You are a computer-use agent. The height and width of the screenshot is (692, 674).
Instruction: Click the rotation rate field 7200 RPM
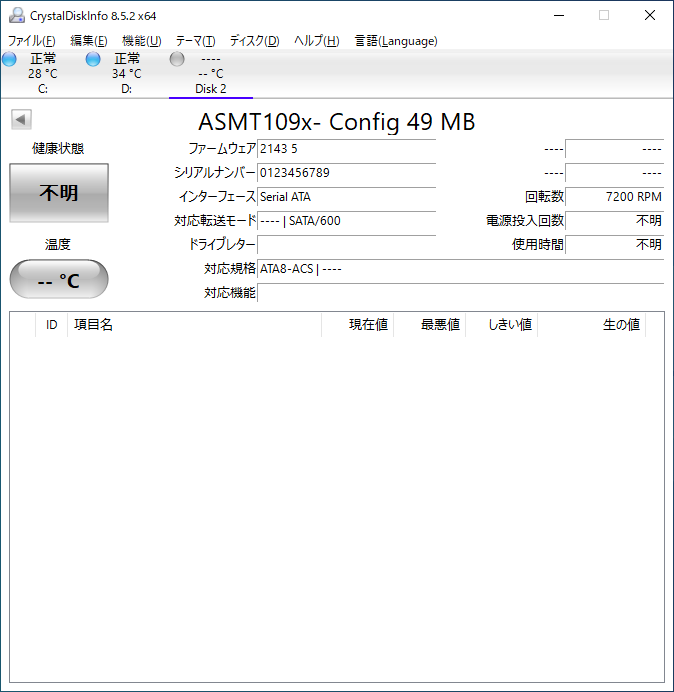[614, 197]
